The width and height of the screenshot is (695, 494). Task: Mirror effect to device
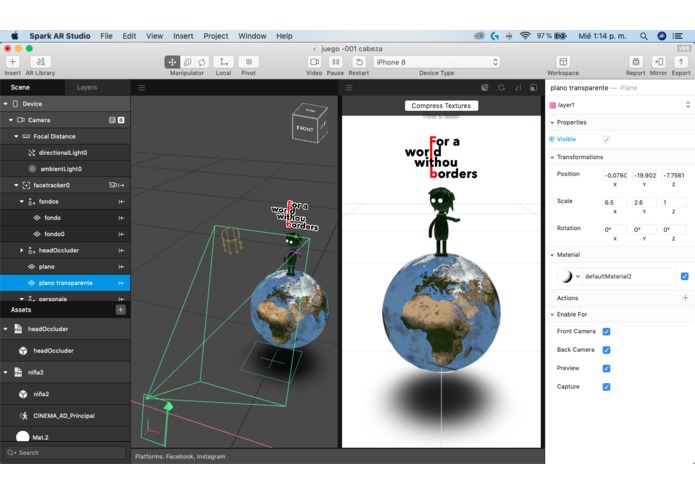point(658,62)
